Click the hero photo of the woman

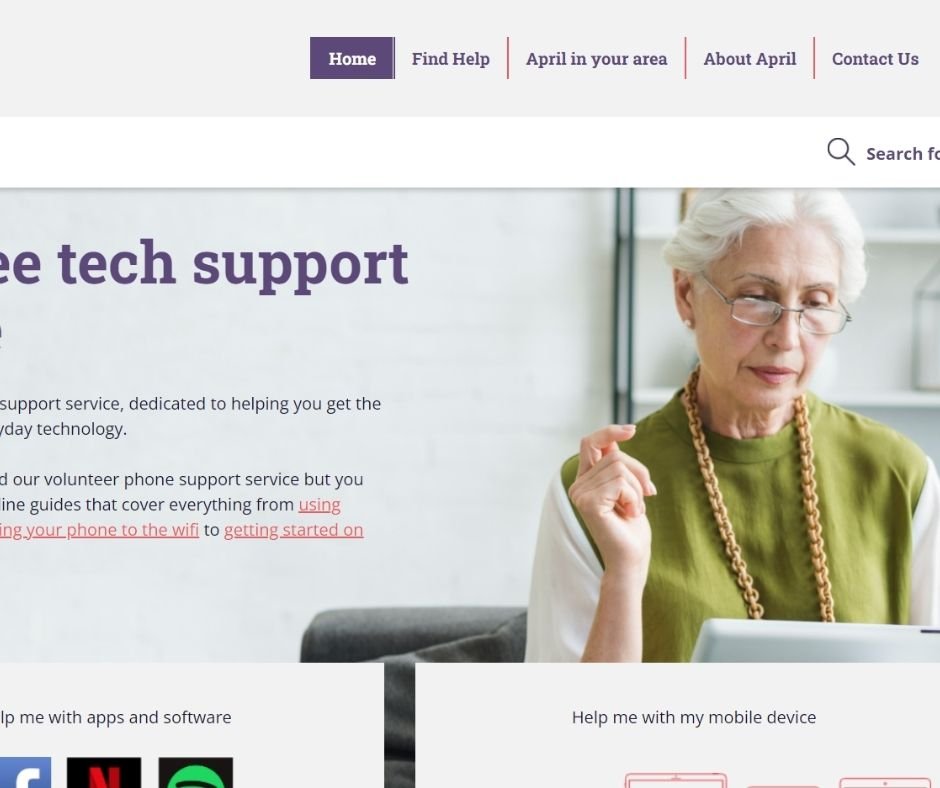tap(731, 426)
